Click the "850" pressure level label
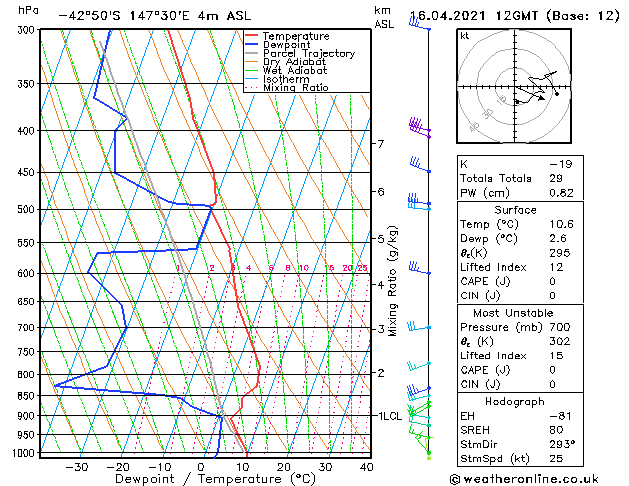This screenshot has height=486, width=629. (x=28, y=396)
